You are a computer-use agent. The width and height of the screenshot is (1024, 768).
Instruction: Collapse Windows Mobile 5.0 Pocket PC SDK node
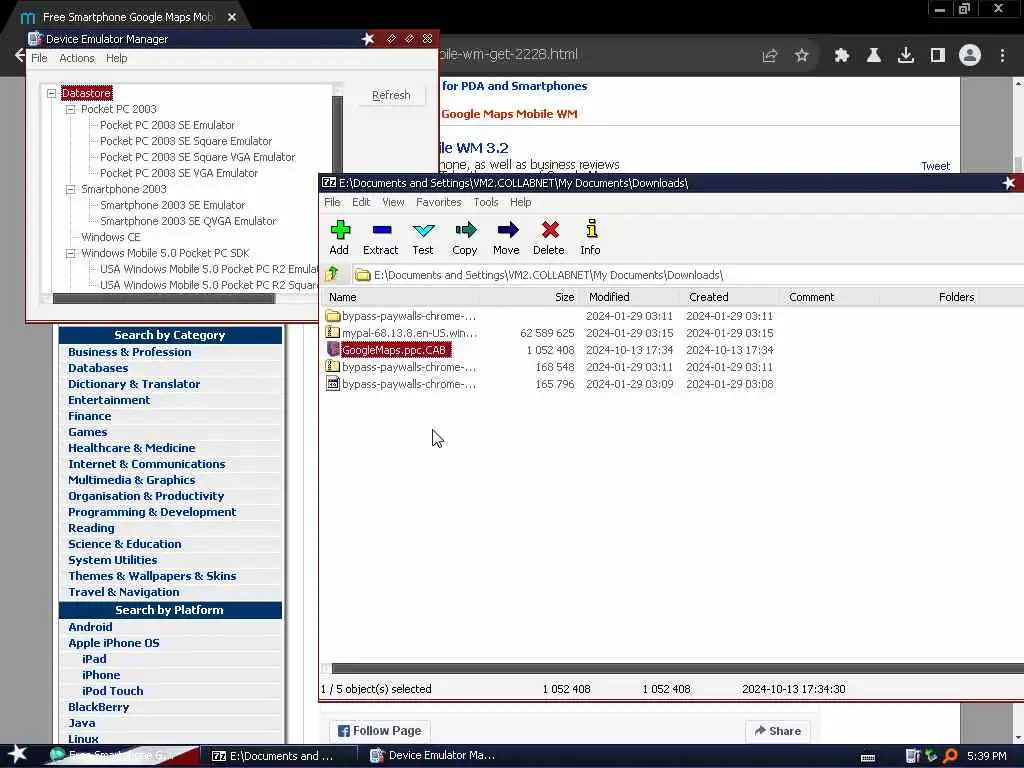tap(71, 253)
